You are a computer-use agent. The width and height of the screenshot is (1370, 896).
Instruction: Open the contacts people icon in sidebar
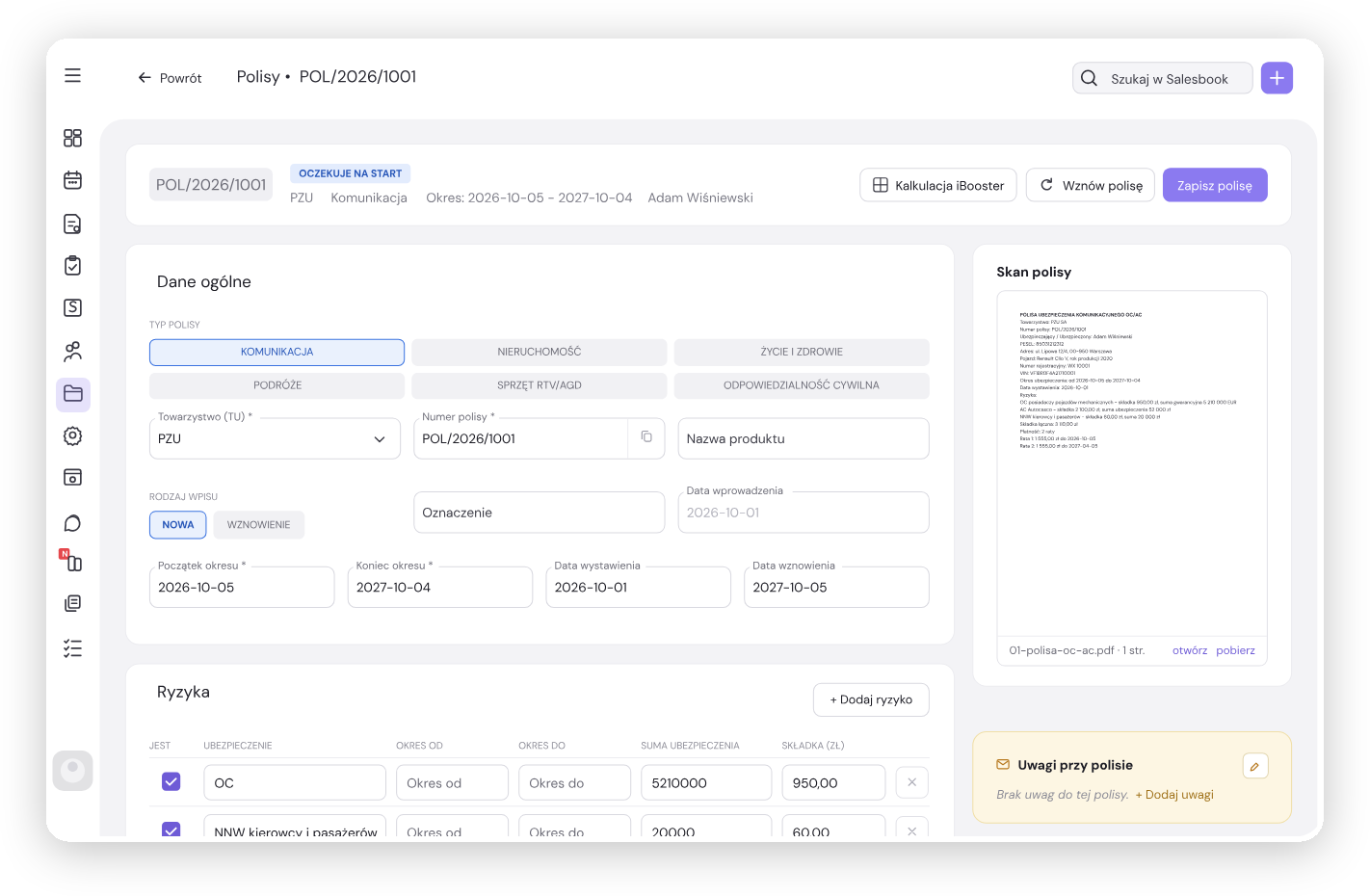(x=72, y=351)
